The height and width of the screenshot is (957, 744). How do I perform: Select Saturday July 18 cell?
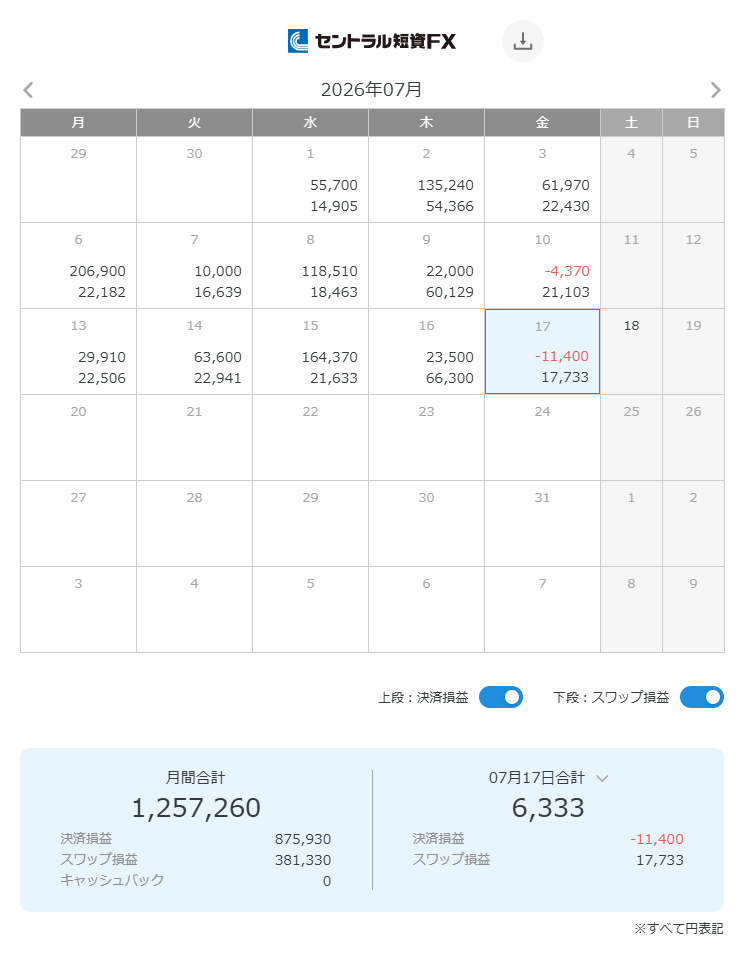pyautogui.click(x=631, y=352)
